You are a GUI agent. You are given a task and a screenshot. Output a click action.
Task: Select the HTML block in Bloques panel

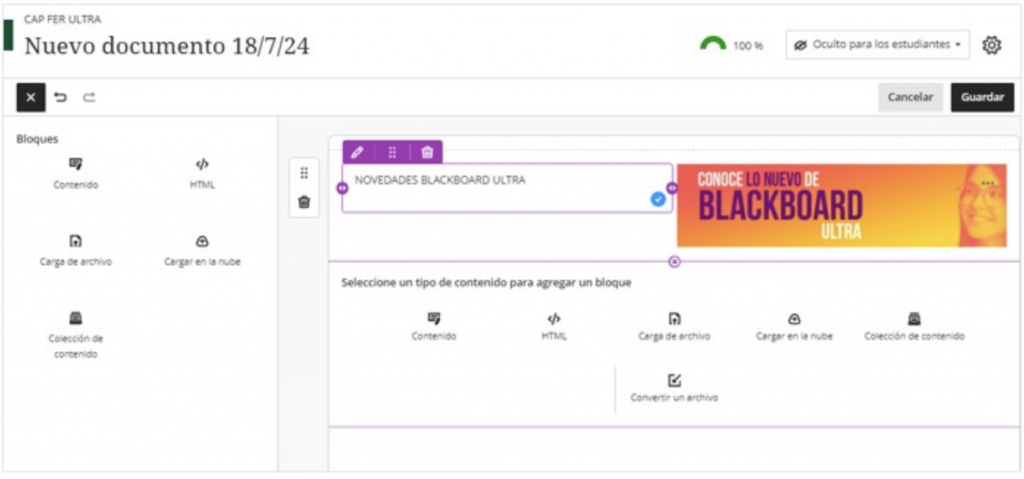202,174
